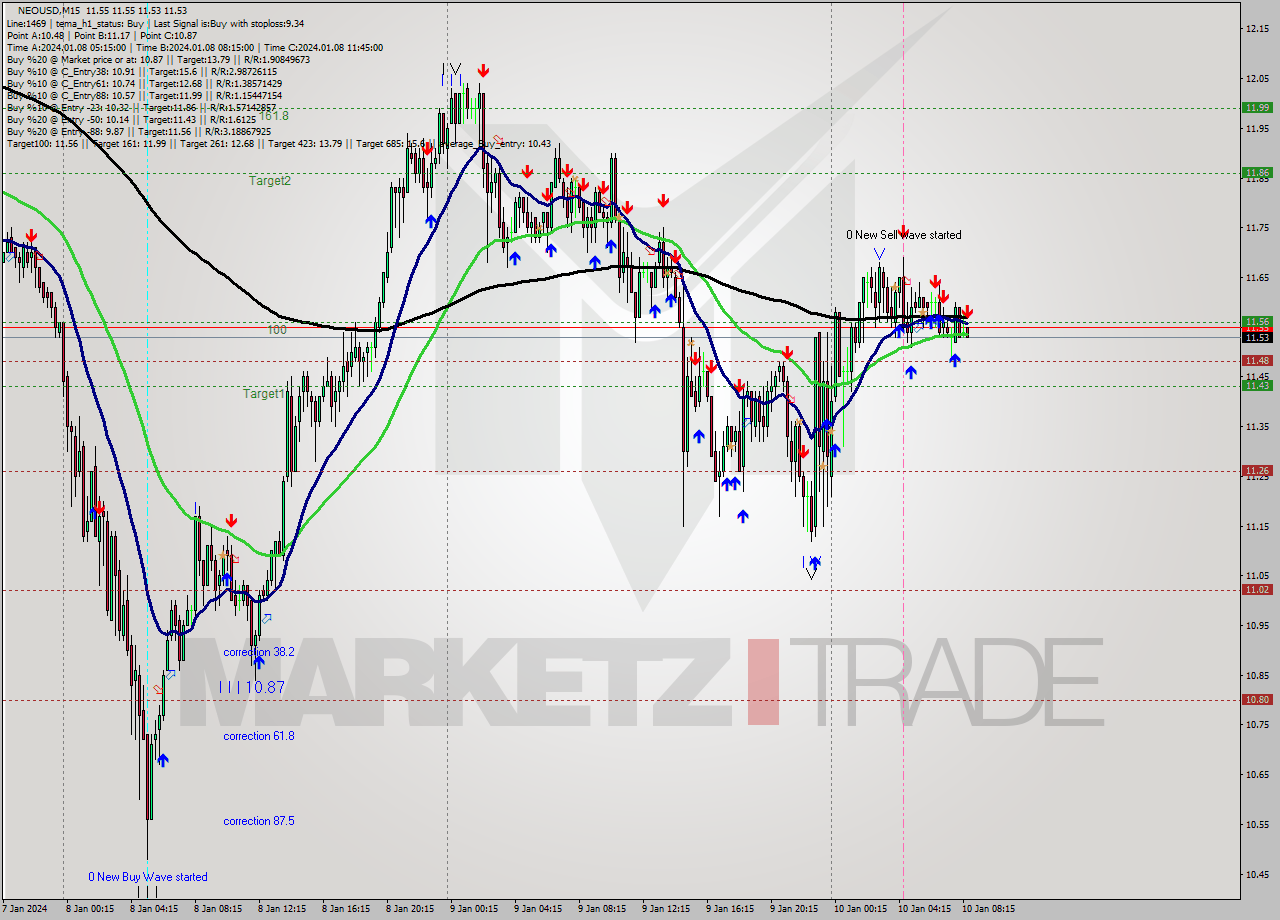Click the red 11.02 price tag
This screenshot has height=920, width=1280.
(1257, 590)
